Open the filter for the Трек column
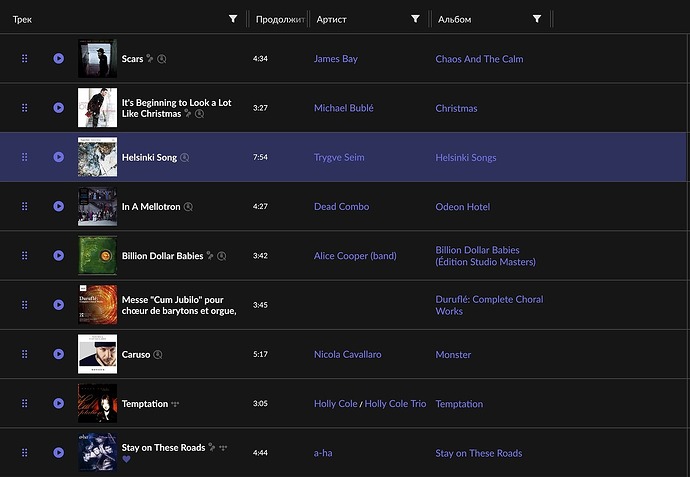The width and height of the screenshot is (690, 477). click(233, 19)
